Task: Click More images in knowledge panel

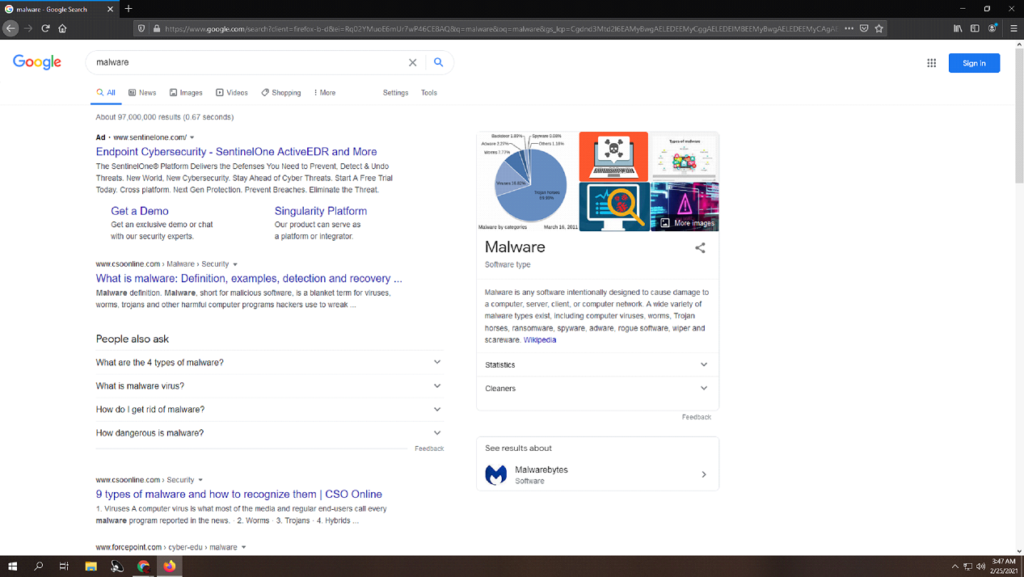Action: [687, 223]
